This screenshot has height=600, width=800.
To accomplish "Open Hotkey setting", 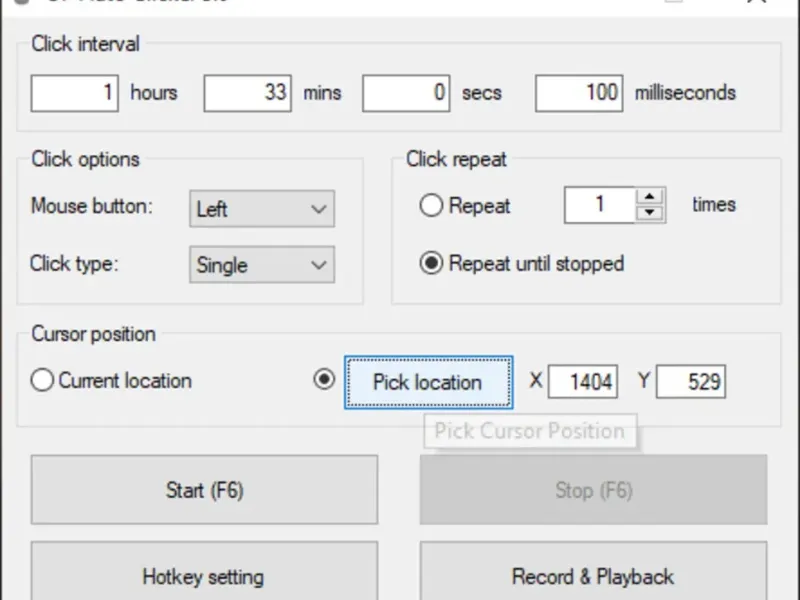I will tap(204, 577).
